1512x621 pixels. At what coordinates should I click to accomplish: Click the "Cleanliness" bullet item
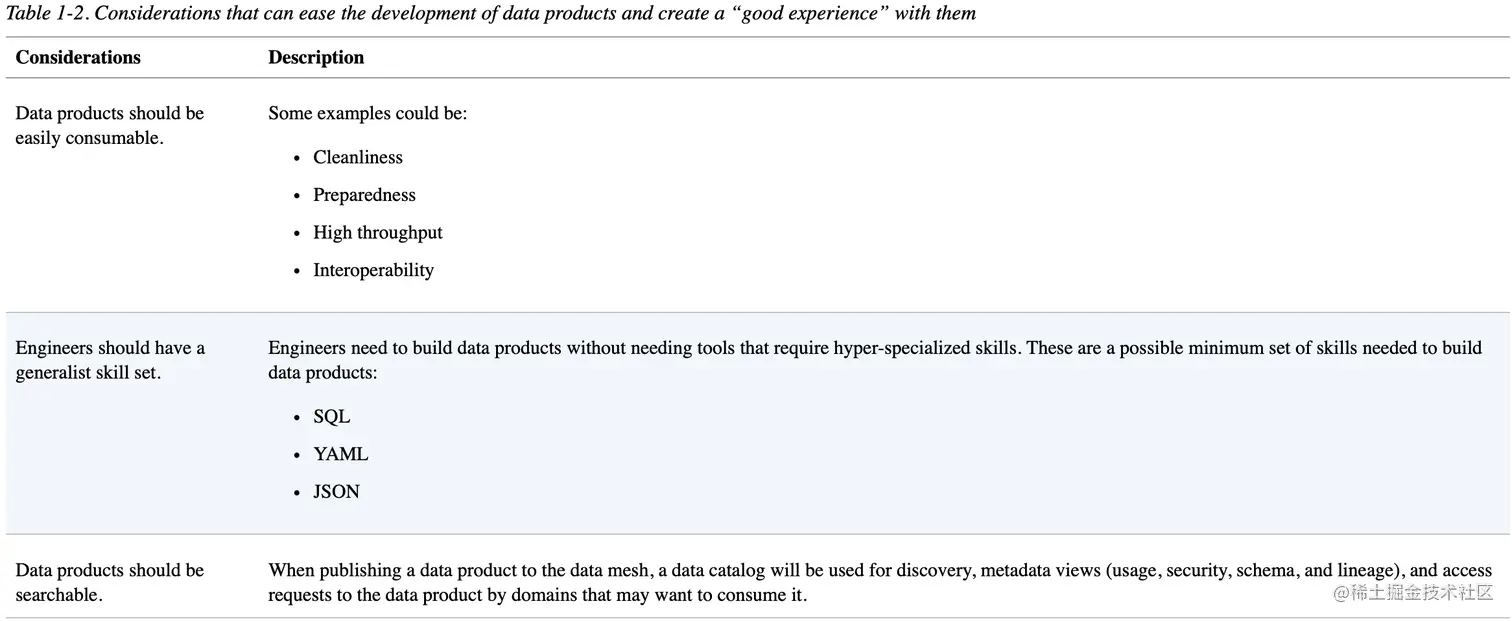click(357, 158)
